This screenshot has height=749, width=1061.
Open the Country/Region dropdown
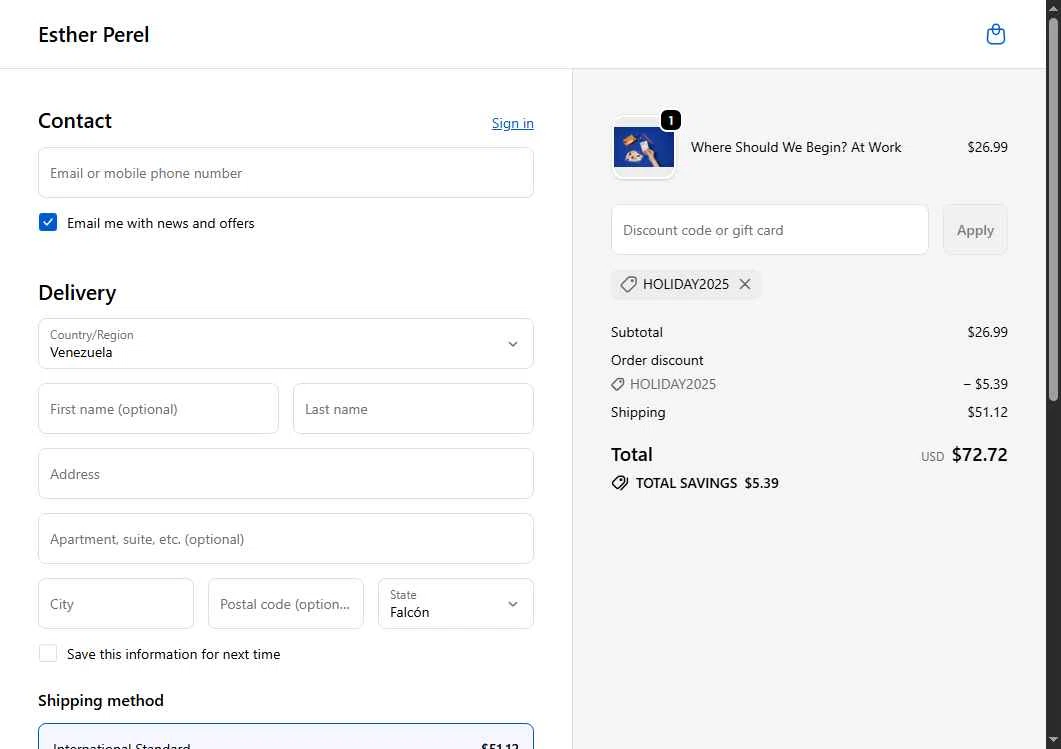(286, 344)
